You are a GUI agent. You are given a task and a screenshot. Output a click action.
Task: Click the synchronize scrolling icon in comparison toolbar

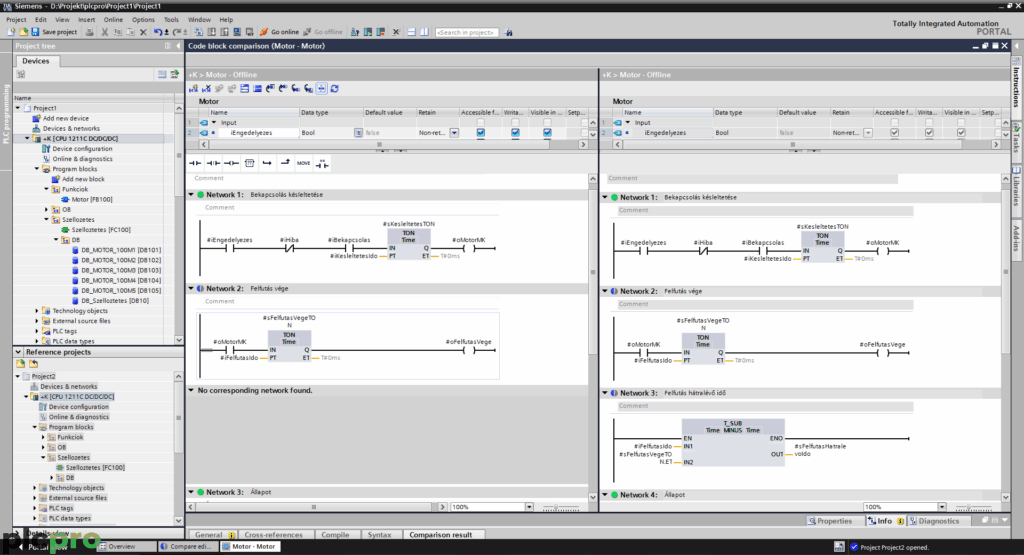pyautogui.click(x=321, y=88)
